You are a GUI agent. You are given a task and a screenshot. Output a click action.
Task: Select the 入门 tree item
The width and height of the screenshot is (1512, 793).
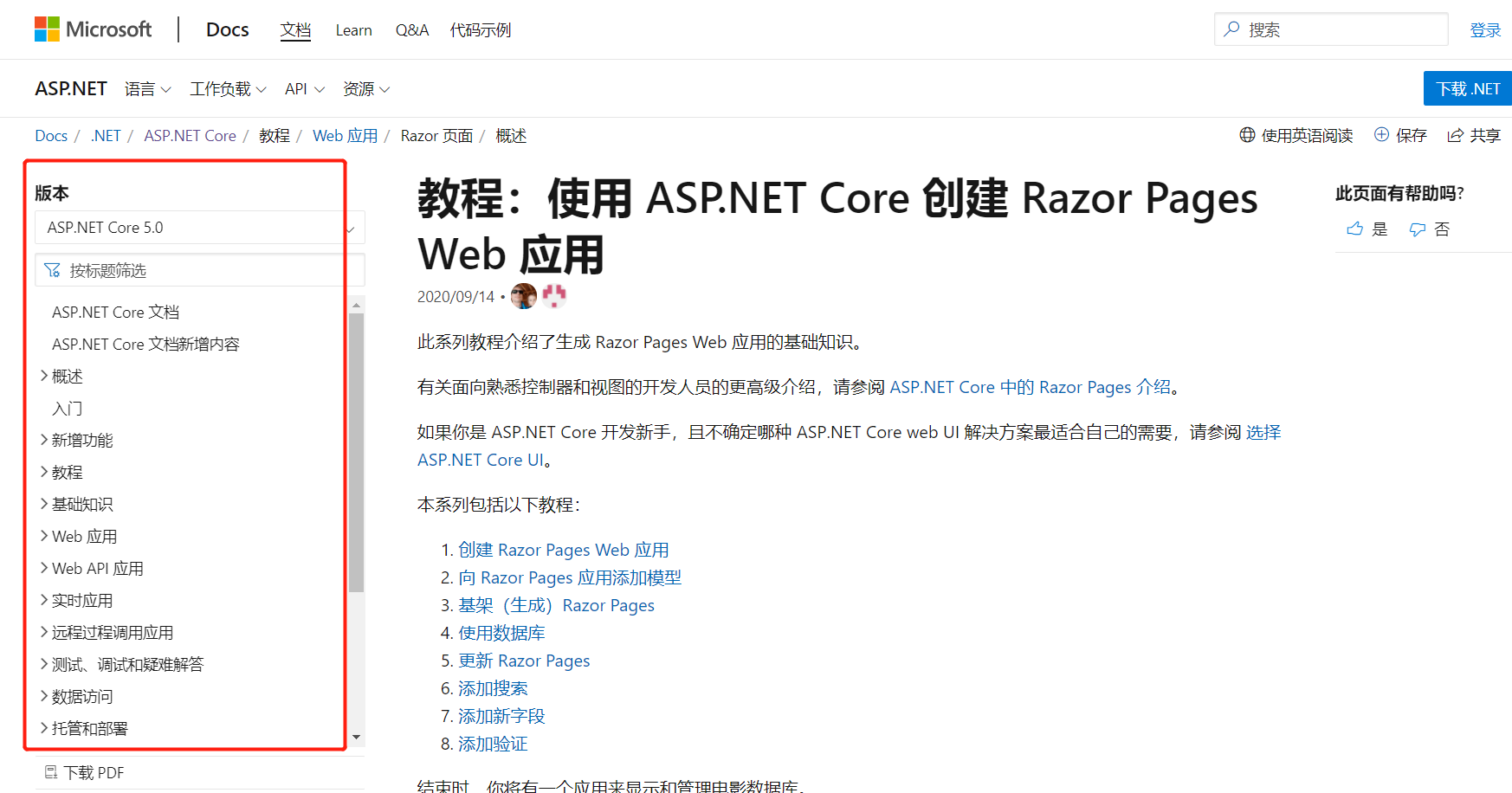coord(68,408)
